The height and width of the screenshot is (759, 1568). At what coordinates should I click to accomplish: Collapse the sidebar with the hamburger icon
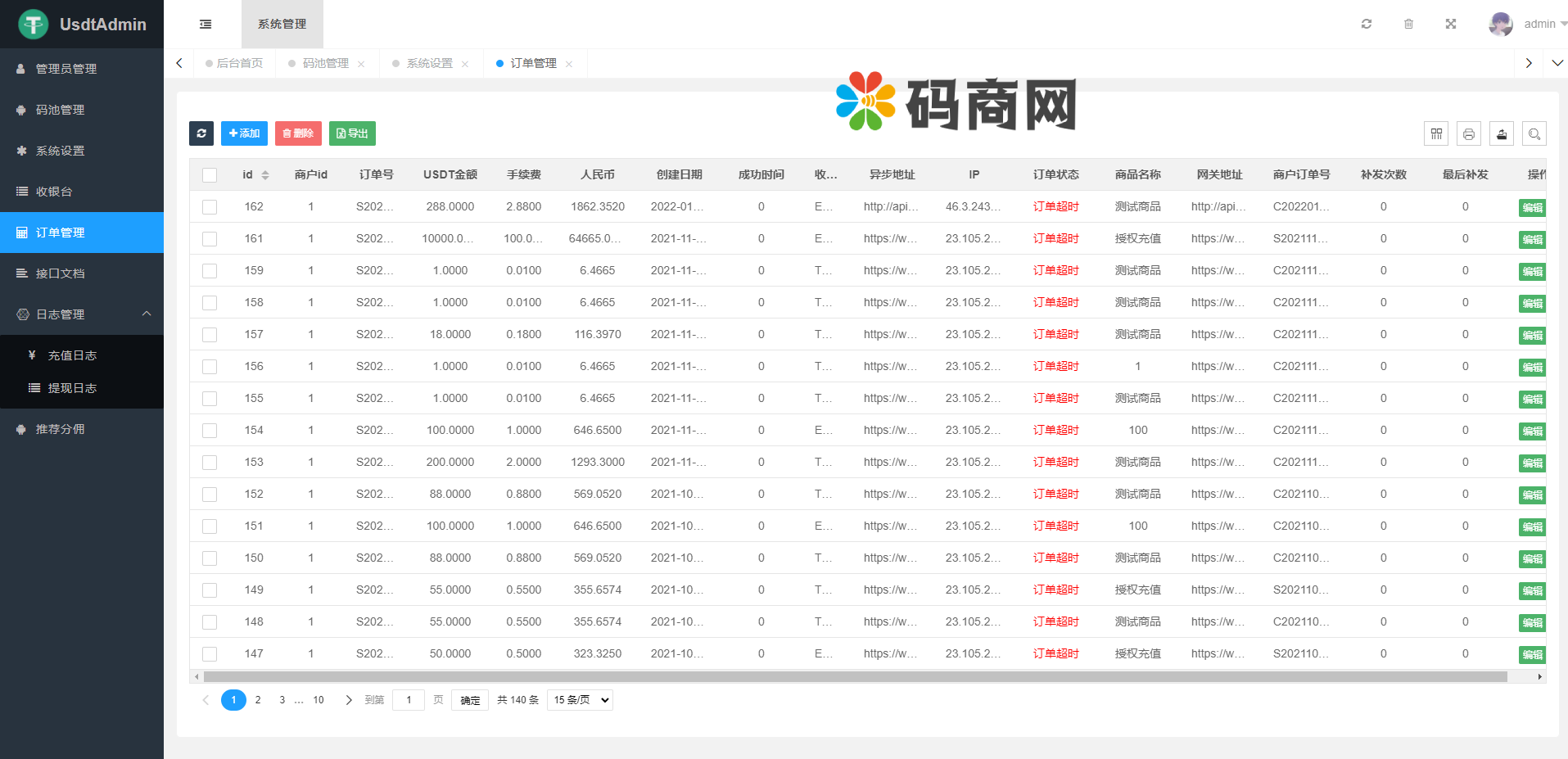206,25
